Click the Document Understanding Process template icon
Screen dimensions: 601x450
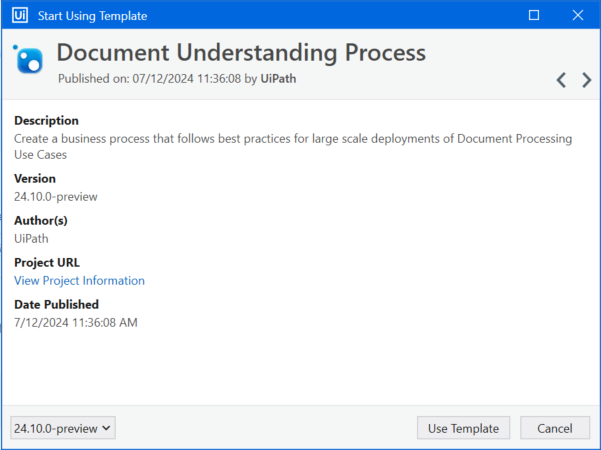28,59
